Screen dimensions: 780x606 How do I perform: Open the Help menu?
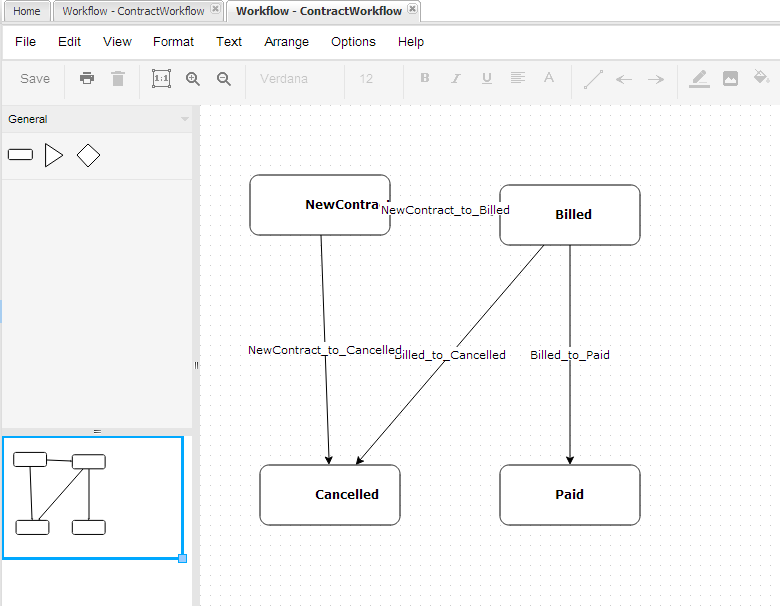tap(411, 42)
